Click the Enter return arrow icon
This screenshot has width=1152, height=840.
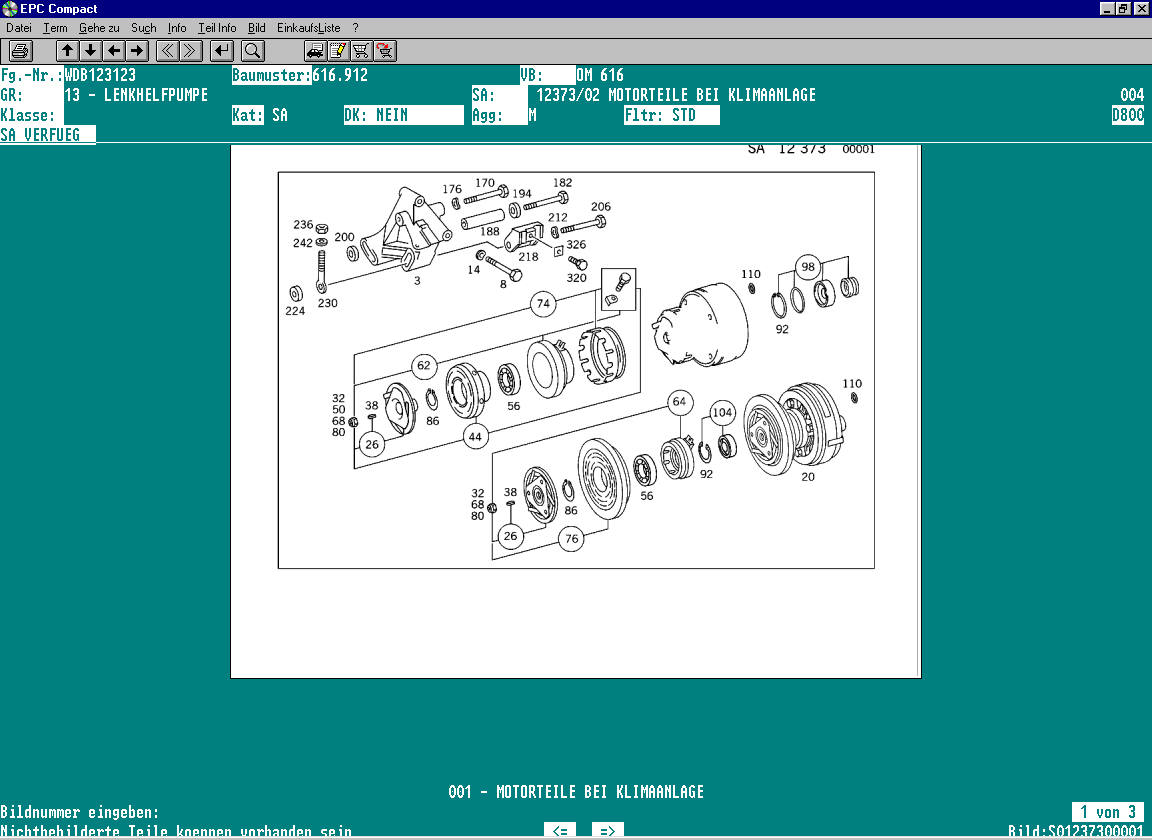click(x=222, y=50)
